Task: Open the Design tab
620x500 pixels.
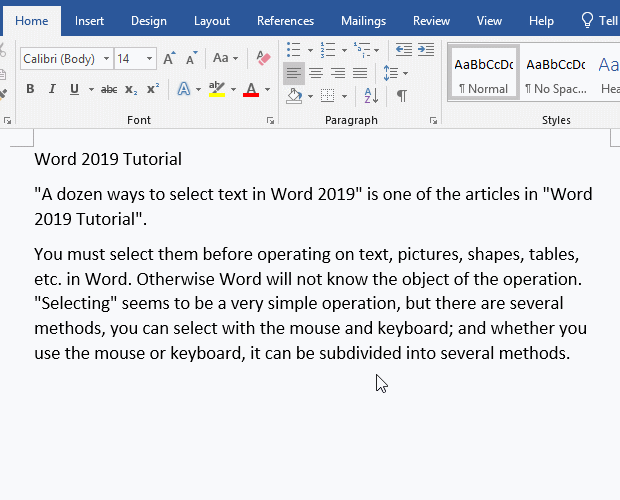Action: click(149, 21)
